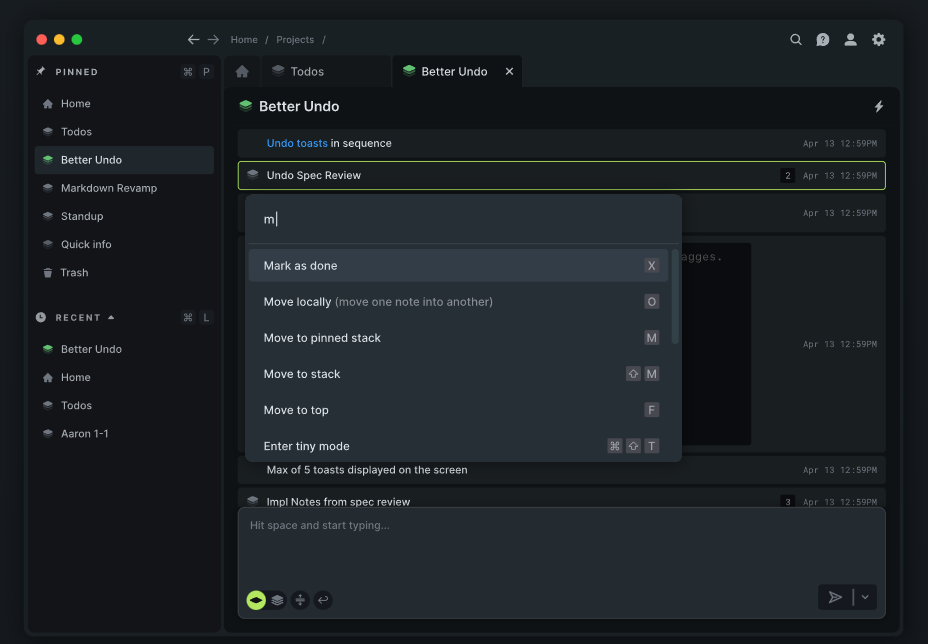This screenshot has width=928, height=644.
Task: Expand the Undo Spec Review note
Action: point(314,175)
